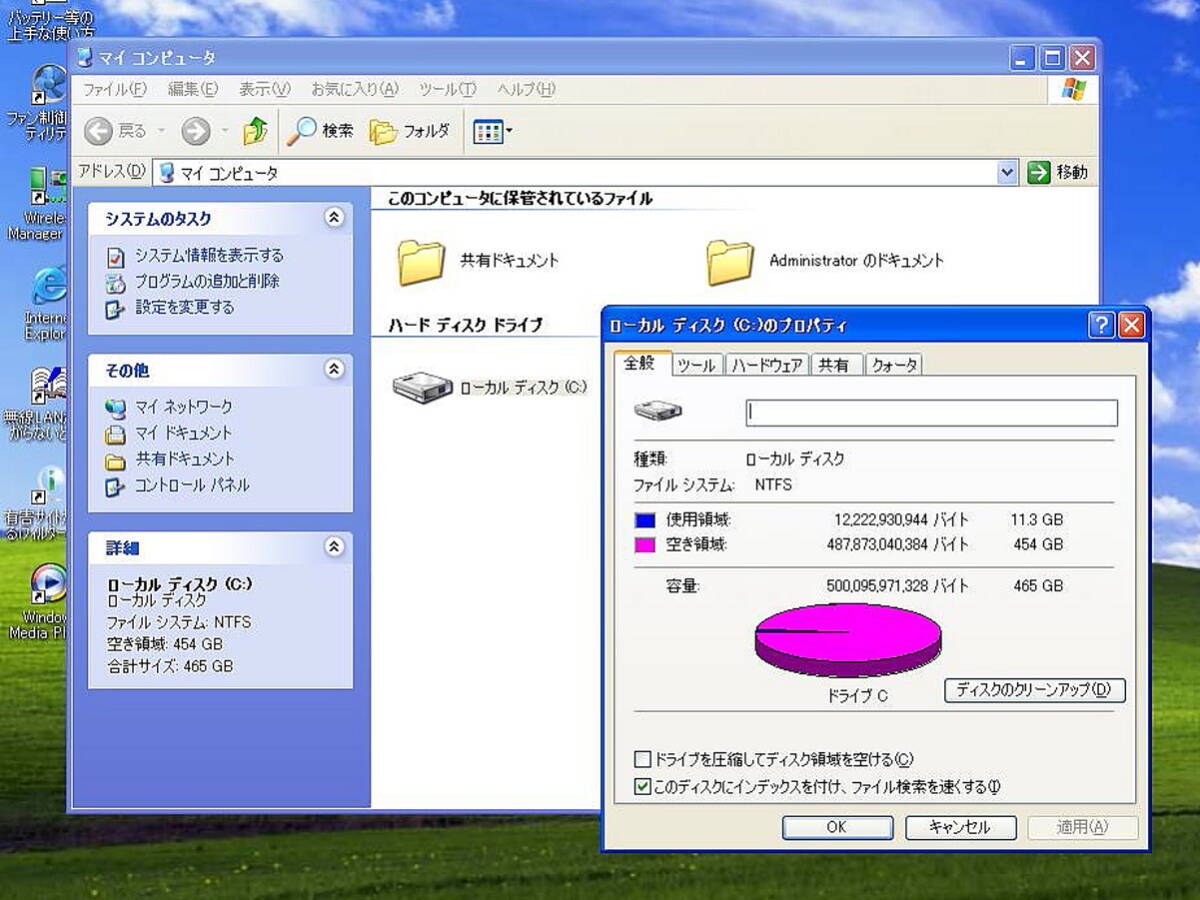This screenshot has width=1200, height=900.
Task: Click the コントロール パネル link
Action: click(192, 486)
